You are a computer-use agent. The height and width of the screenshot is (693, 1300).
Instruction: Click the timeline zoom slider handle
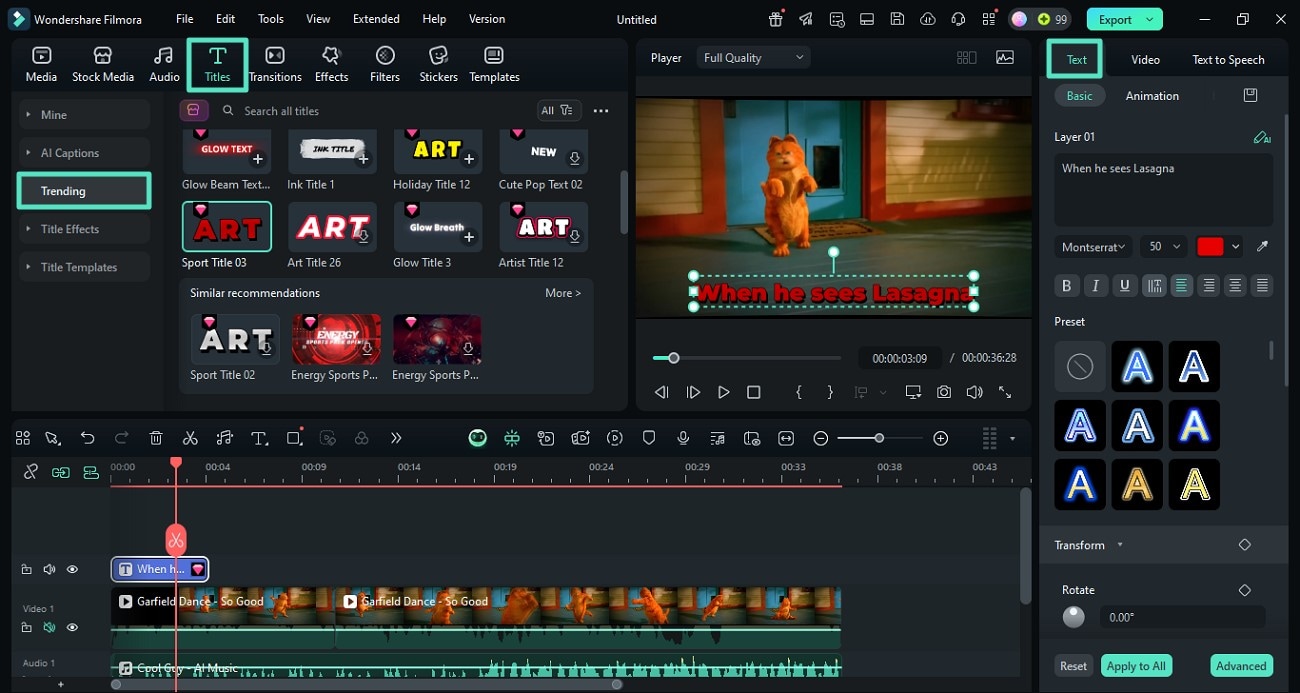pos(879,438)
